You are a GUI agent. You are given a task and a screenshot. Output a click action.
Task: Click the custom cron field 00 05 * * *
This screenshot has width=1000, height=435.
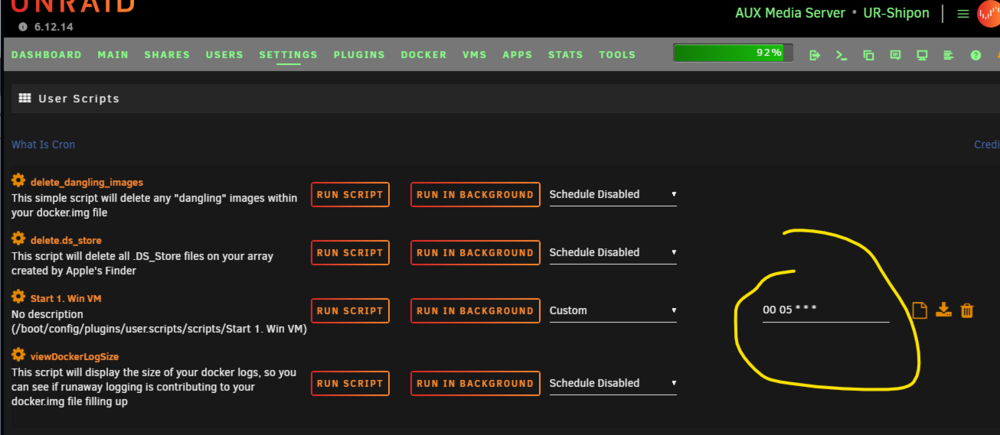(825, 311)
